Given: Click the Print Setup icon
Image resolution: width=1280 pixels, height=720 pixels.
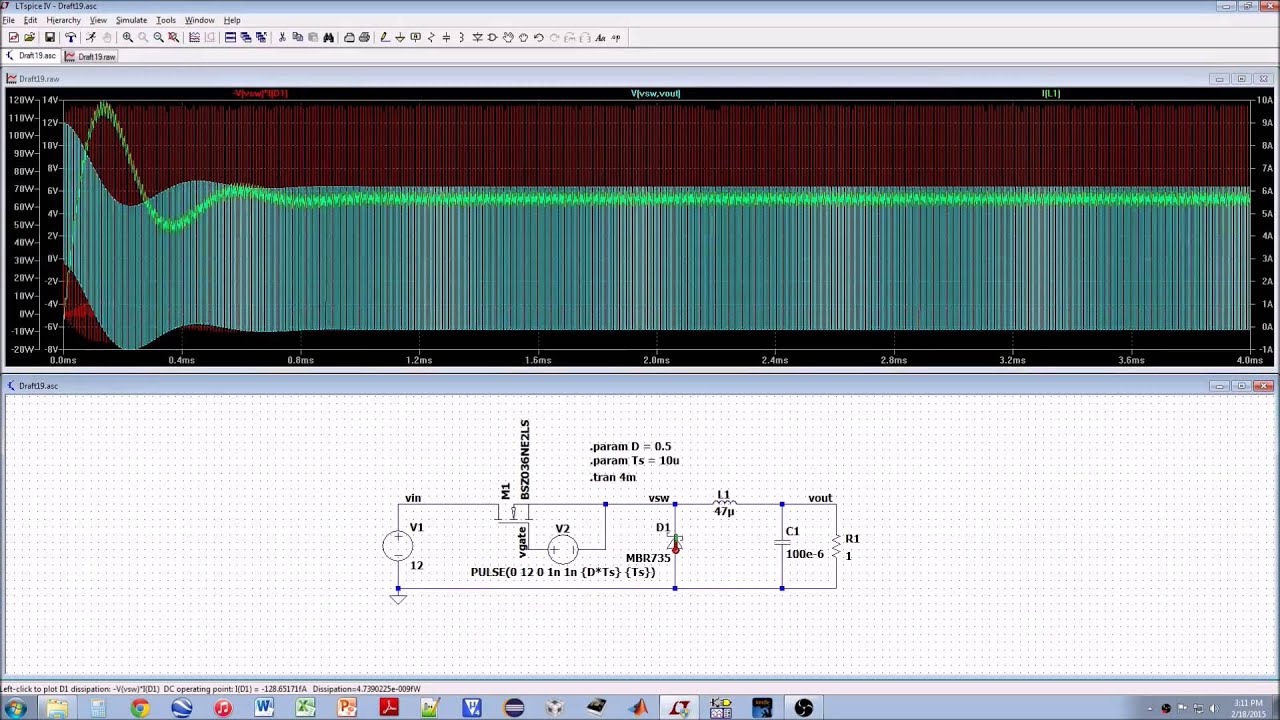Looking at the screenshot, I should coord(349,37).
